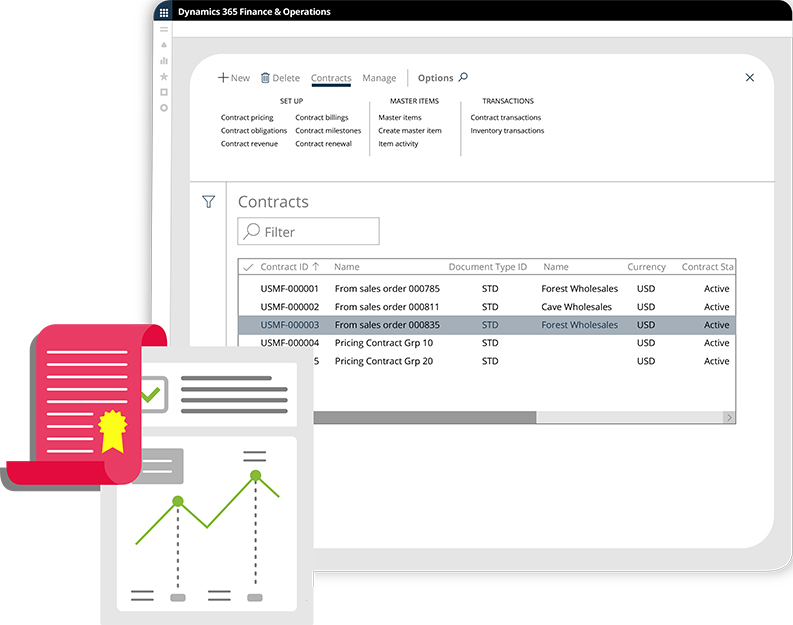Open STD link in the USMF-000003 row

click(490, 325)
